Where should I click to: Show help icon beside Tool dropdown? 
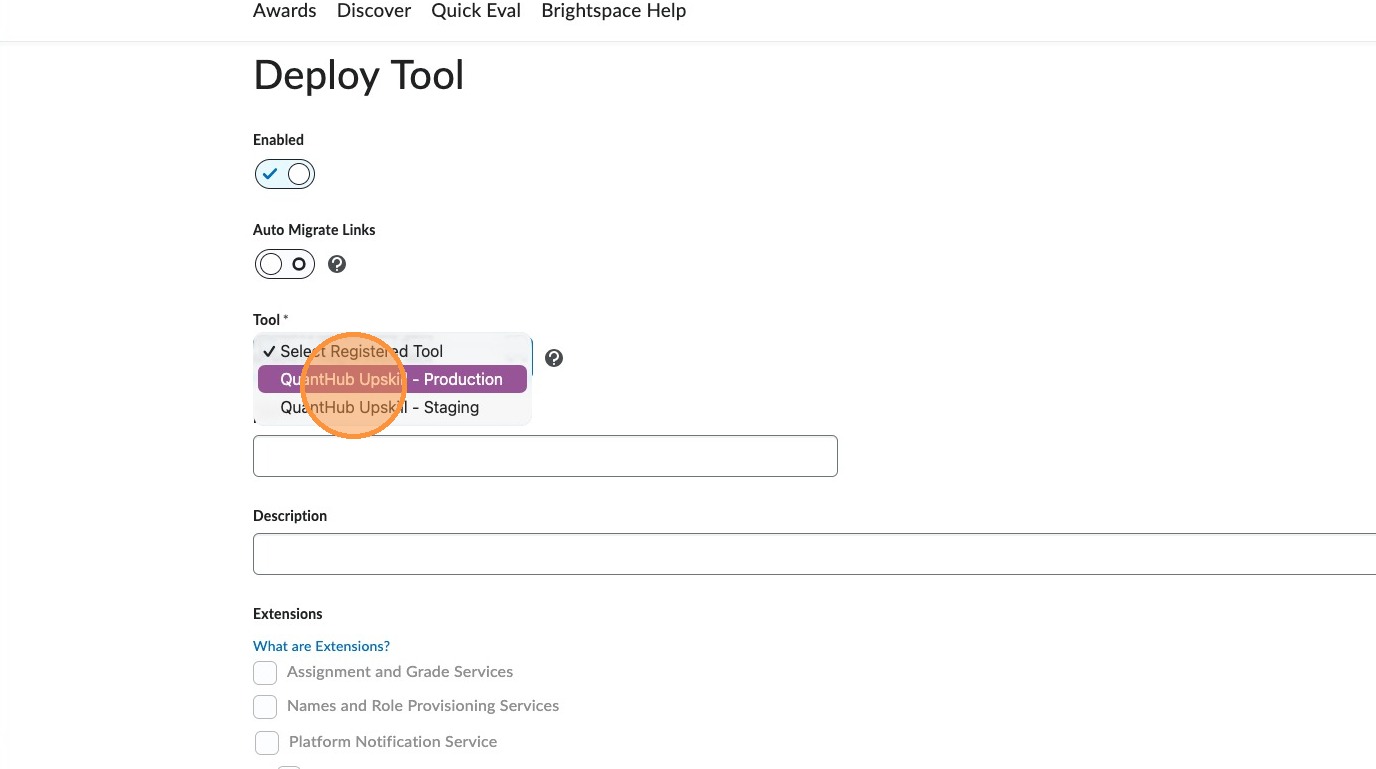click(554, 358)
